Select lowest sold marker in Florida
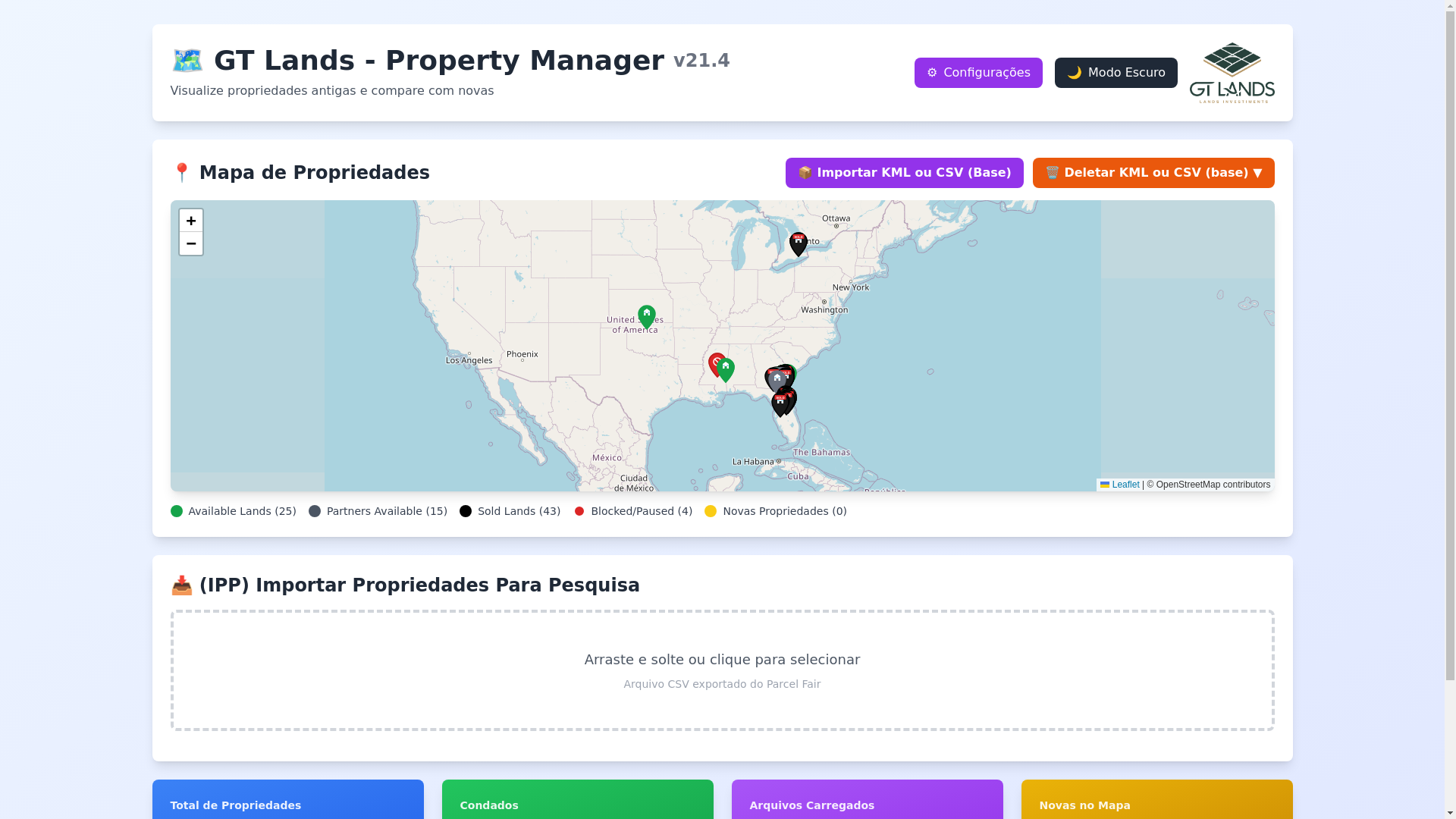The image size is (1456, 819). 780,405
